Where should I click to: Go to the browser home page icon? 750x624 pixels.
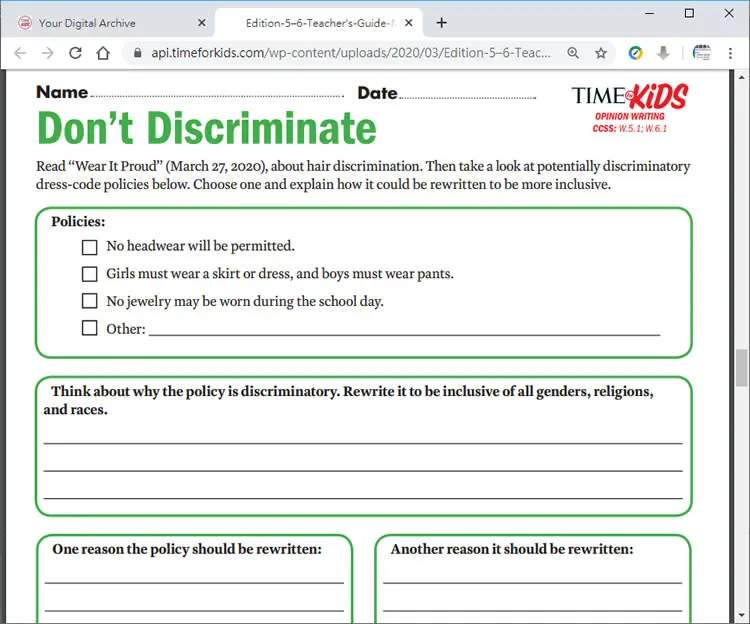[103, 53]
